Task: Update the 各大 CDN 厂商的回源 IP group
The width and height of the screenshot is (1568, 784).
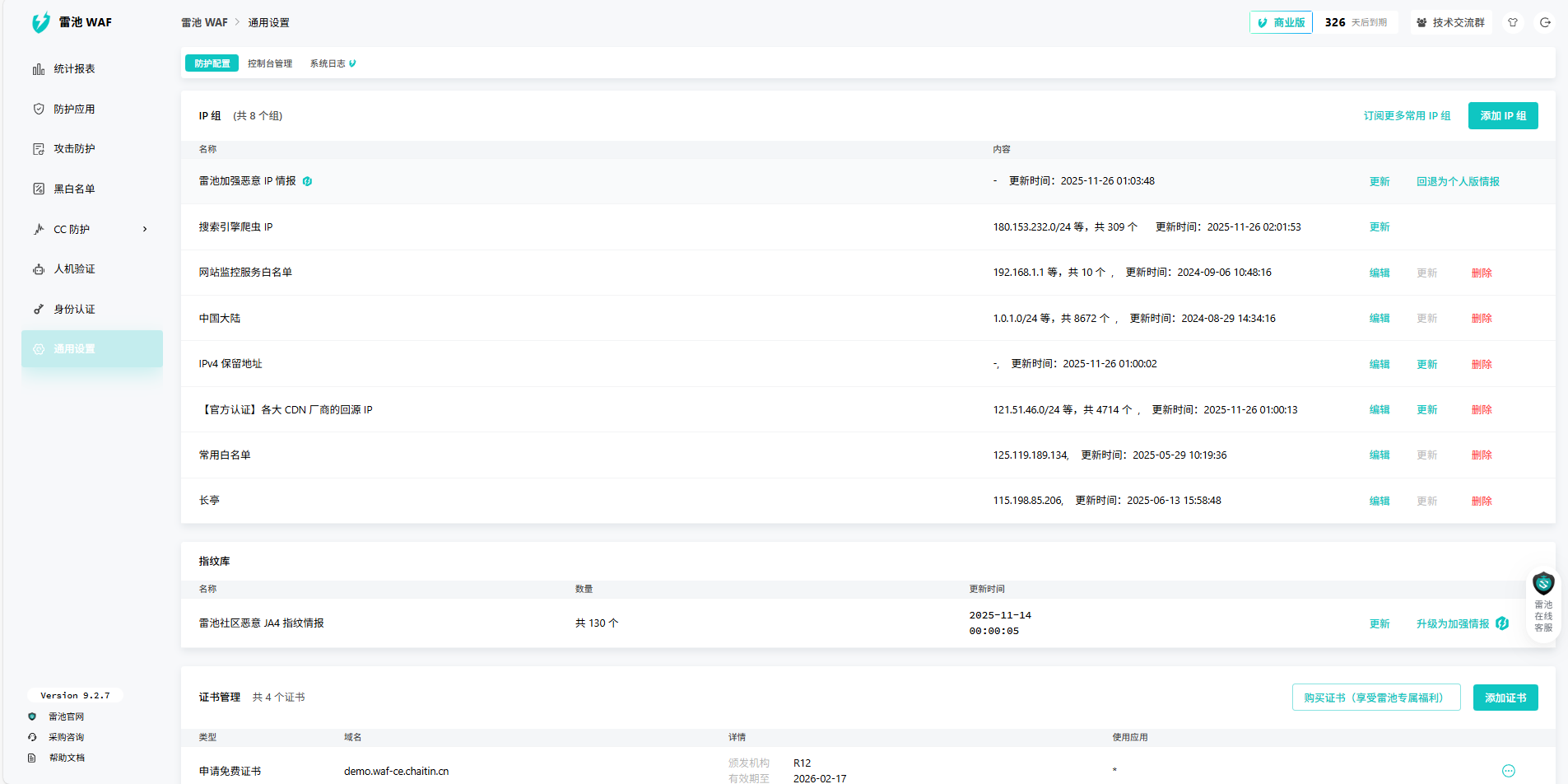Action: point(1427,410)
